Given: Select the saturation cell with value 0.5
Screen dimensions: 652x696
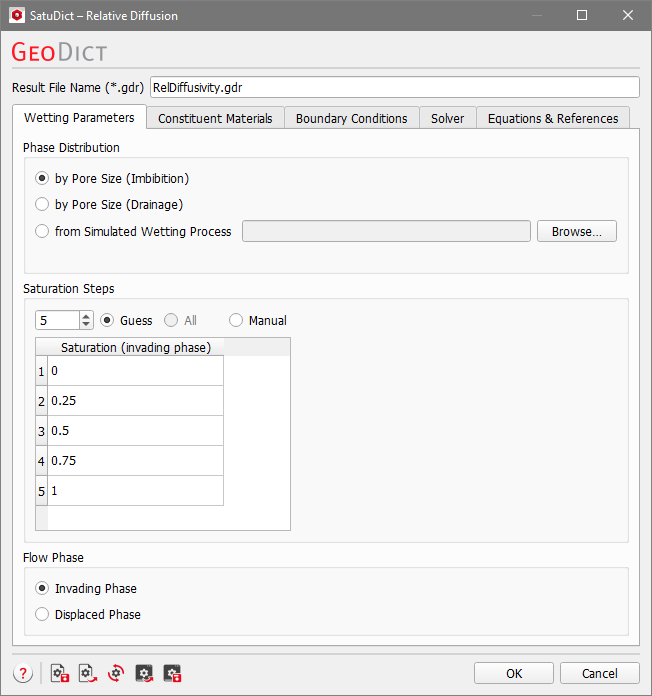Looking at the screenshot, I should pyautogui.click(x=135, y=431).
